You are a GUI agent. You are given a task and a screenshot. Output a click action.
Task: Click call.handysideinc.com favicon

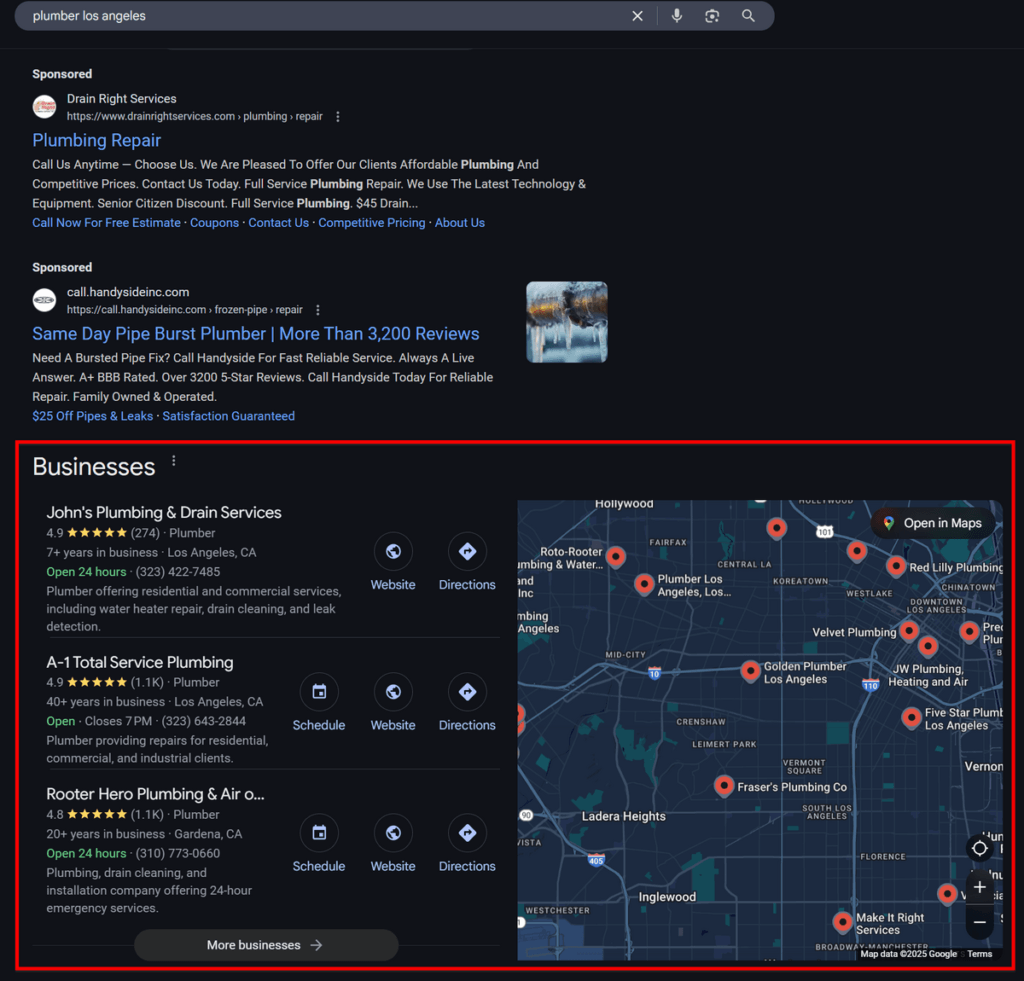pos(44,300)
